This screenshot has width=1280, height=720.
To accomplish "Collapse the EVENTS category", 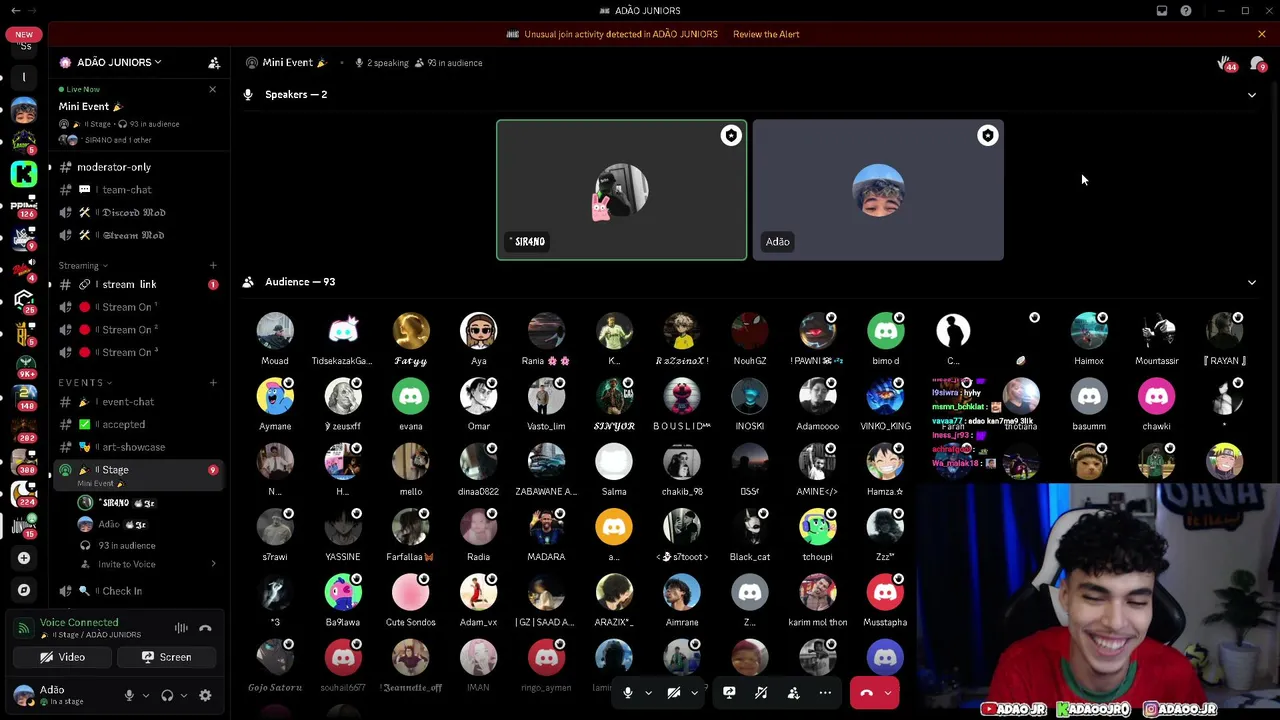I will (x=85, y=383).
